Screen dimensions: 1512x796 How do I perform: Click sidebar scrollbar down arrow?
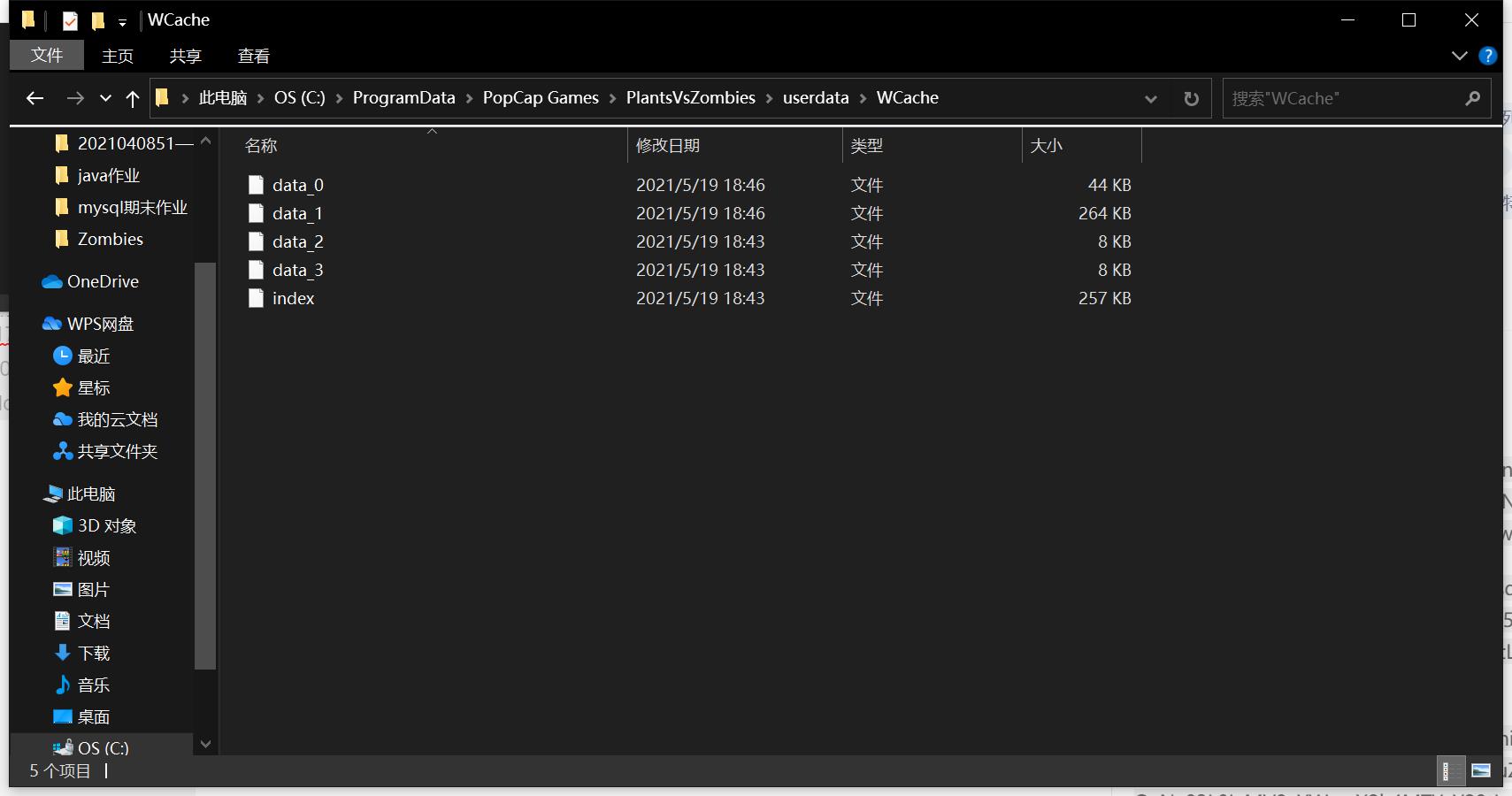(x=205, y=744)
